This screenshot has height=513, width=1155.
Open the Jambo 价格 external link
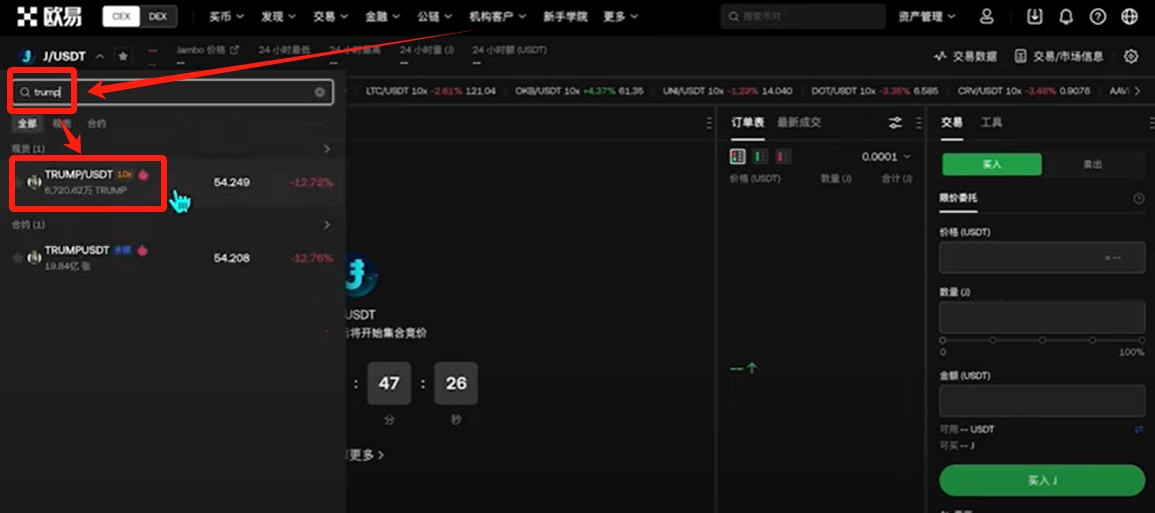(x=208, y=50)
